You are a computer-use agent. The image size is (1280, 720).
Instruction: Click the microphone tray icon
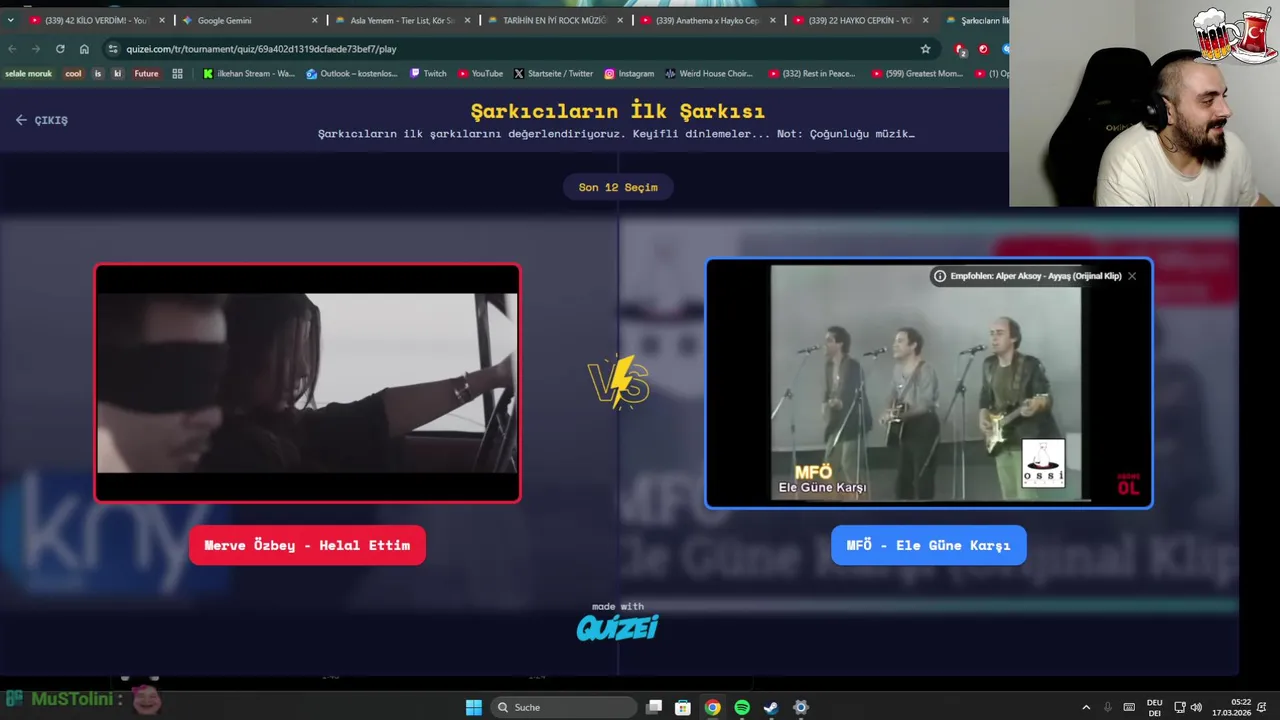tap(1107, 707)
